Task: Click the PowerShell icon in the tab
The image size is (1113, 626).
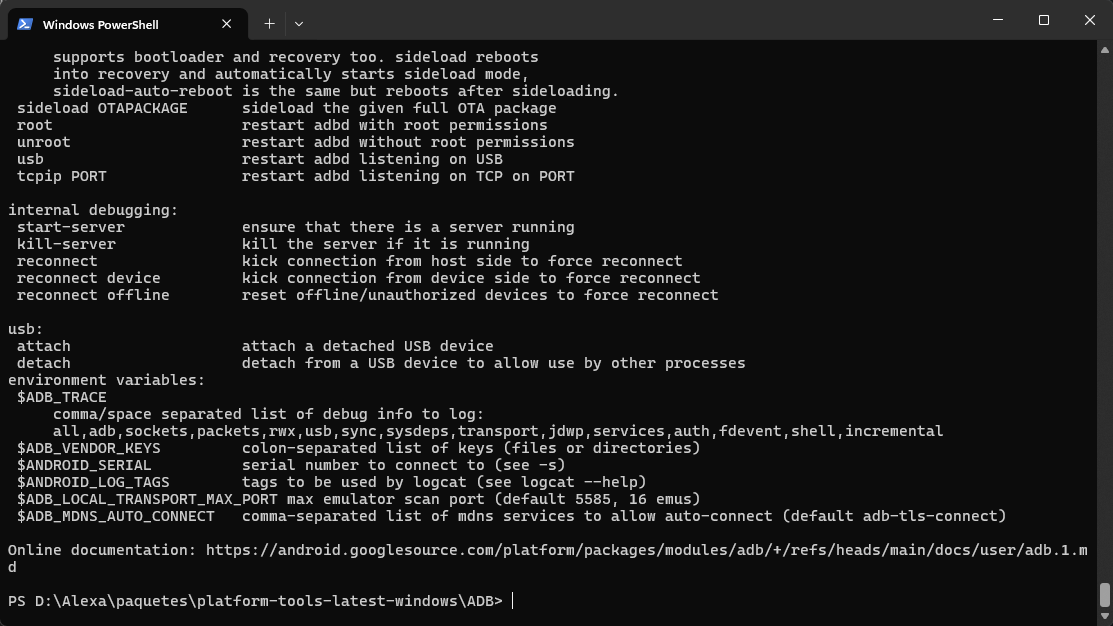Action: [x=25, y=24]
